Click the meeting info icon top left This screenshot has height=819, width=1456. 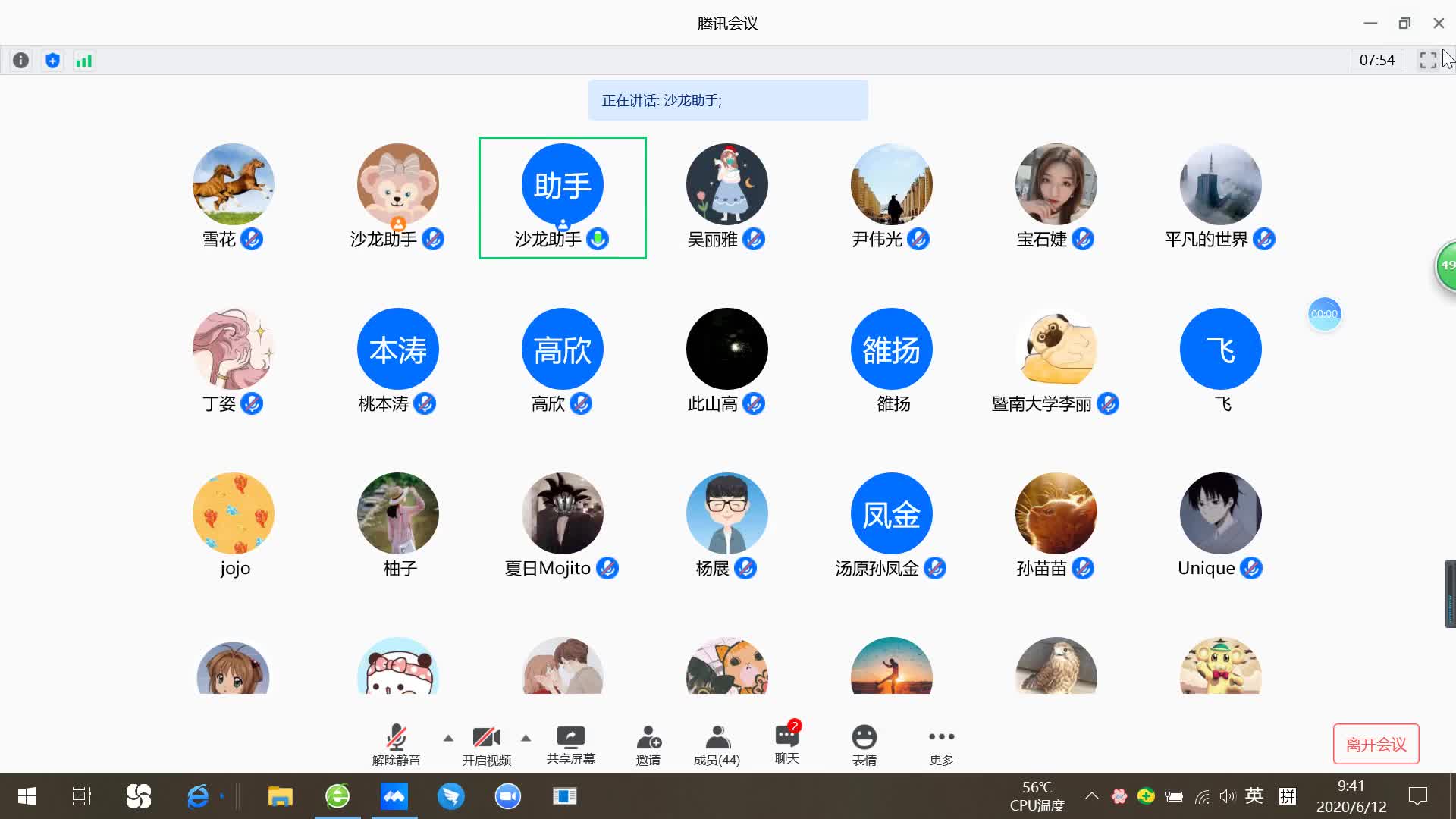(20, 60)
